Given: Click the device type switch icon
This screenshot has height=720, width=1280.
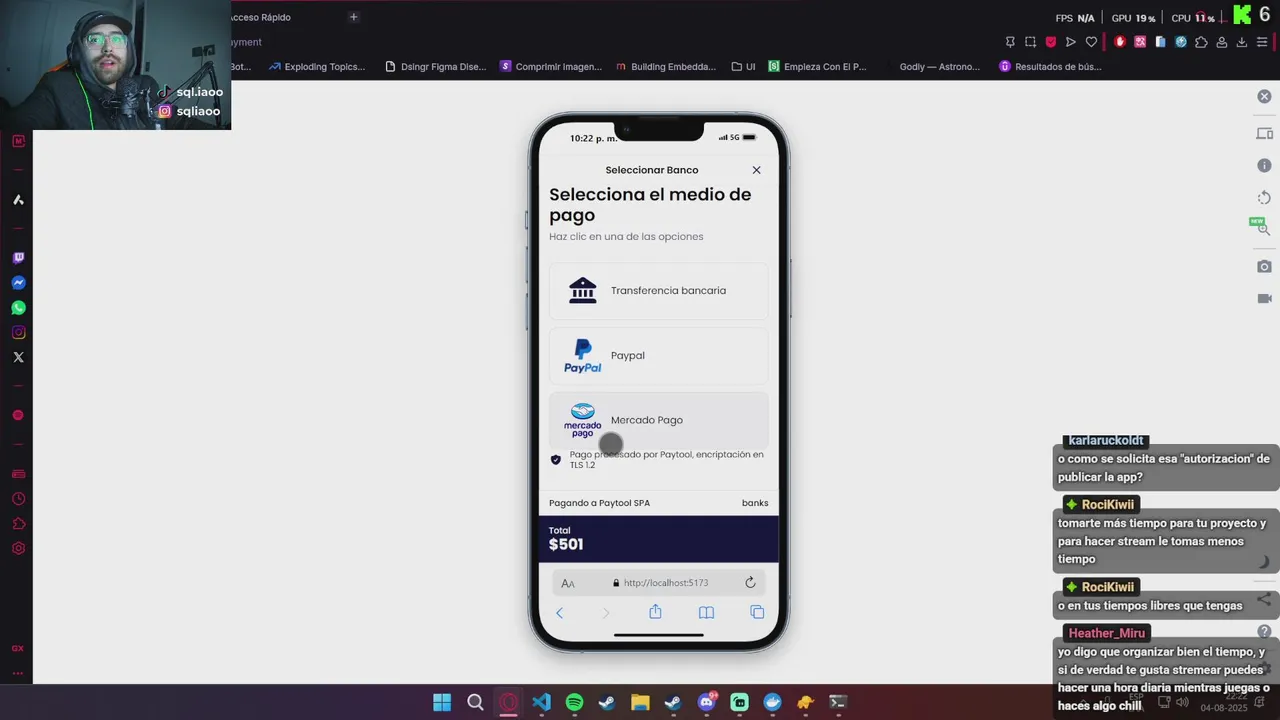Looking at the screenshot, I should click(x=1264, y=134).
